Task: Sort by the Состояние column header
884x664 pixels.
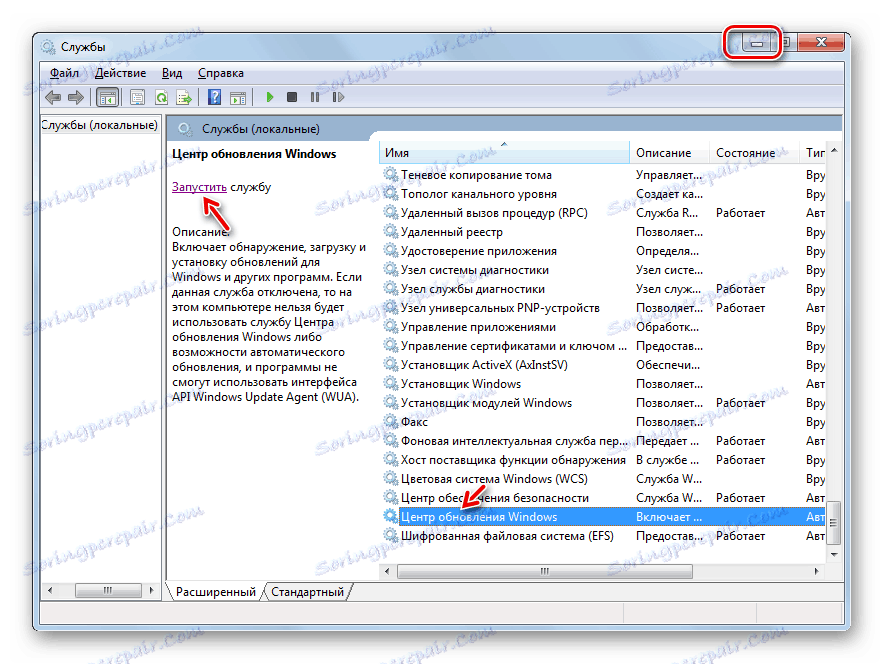Action: 754,153
